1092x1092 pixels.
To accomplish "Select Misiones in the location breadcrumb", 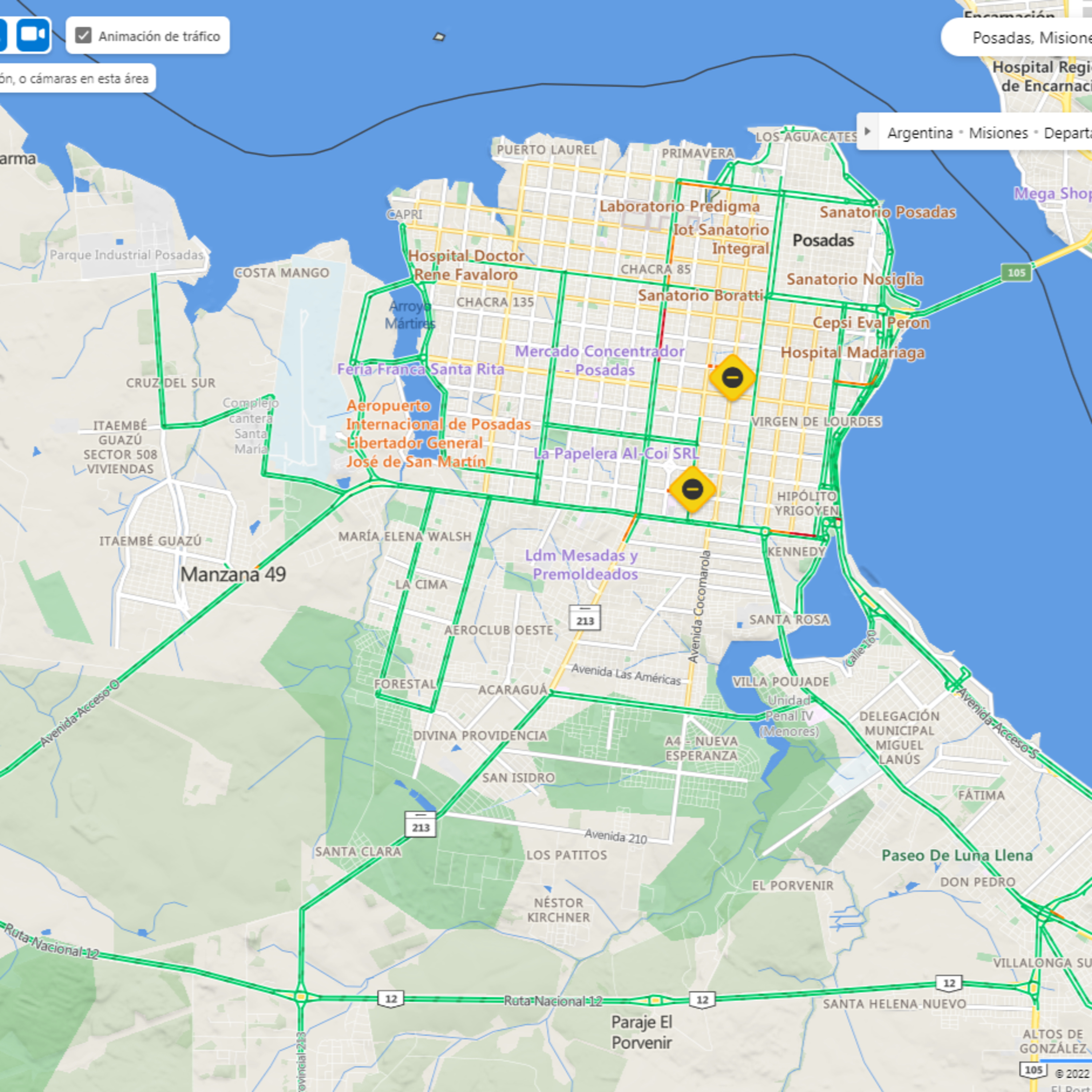I will click(998, 133).
